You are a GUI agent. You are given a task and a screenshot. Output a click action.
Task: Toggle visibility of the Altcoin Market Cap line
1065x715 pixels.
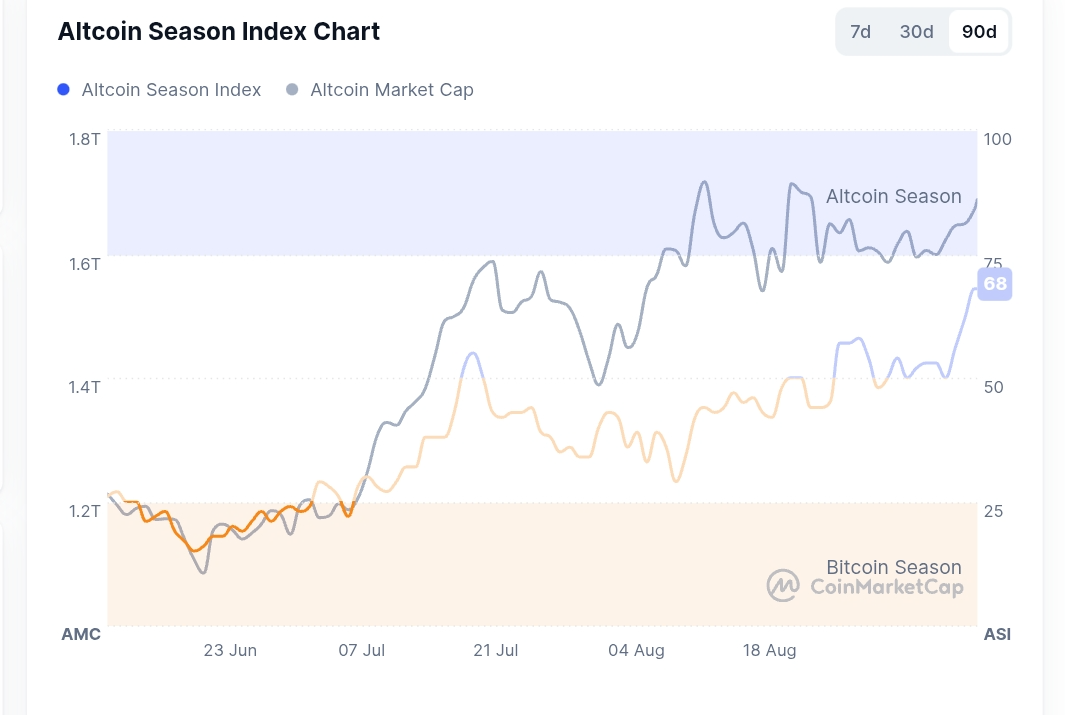(391, 89)
